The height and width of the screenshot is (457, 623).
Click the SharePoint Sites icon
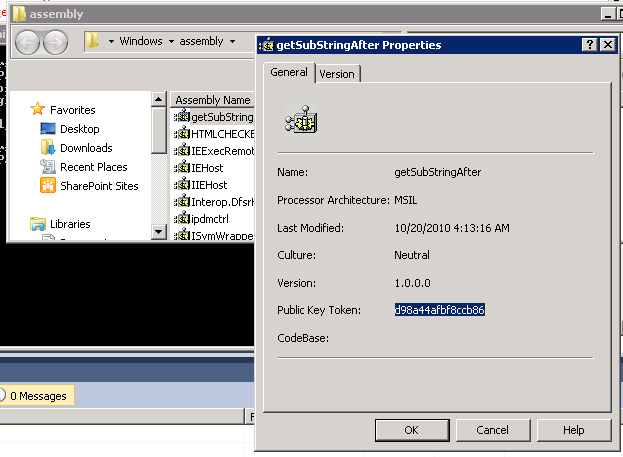click(48, 185)
